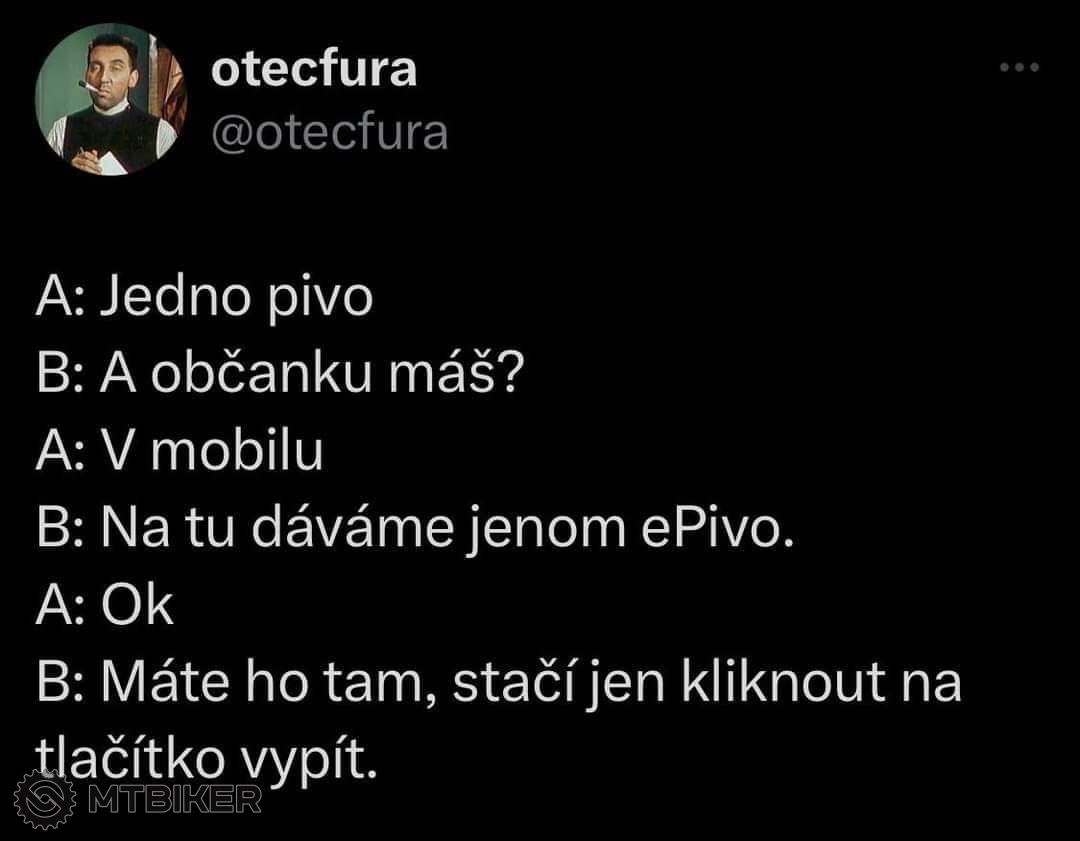This screenshot has width=1080, height=841.
Task: Select the line "A: Jedno pivo"
Action: coord(205,298)
